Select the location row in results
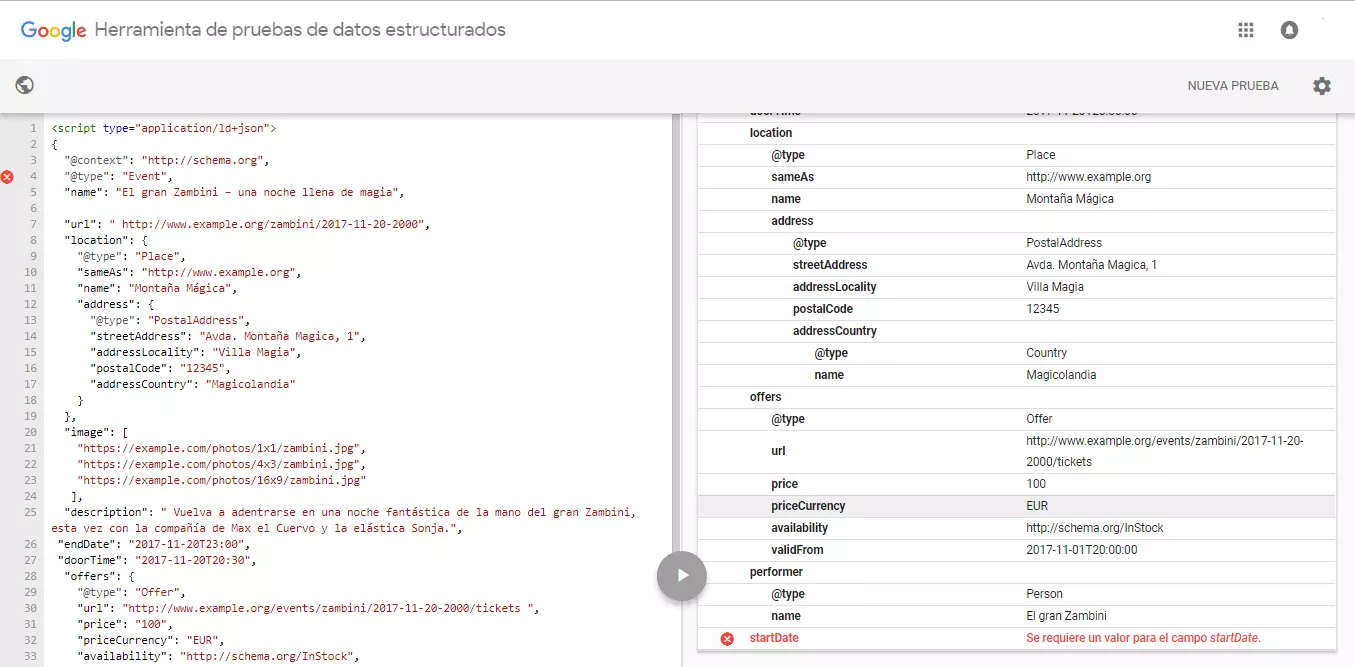Image resolution: width=1355 pixels, height=667 pixels. click(x=1016, y=133)
